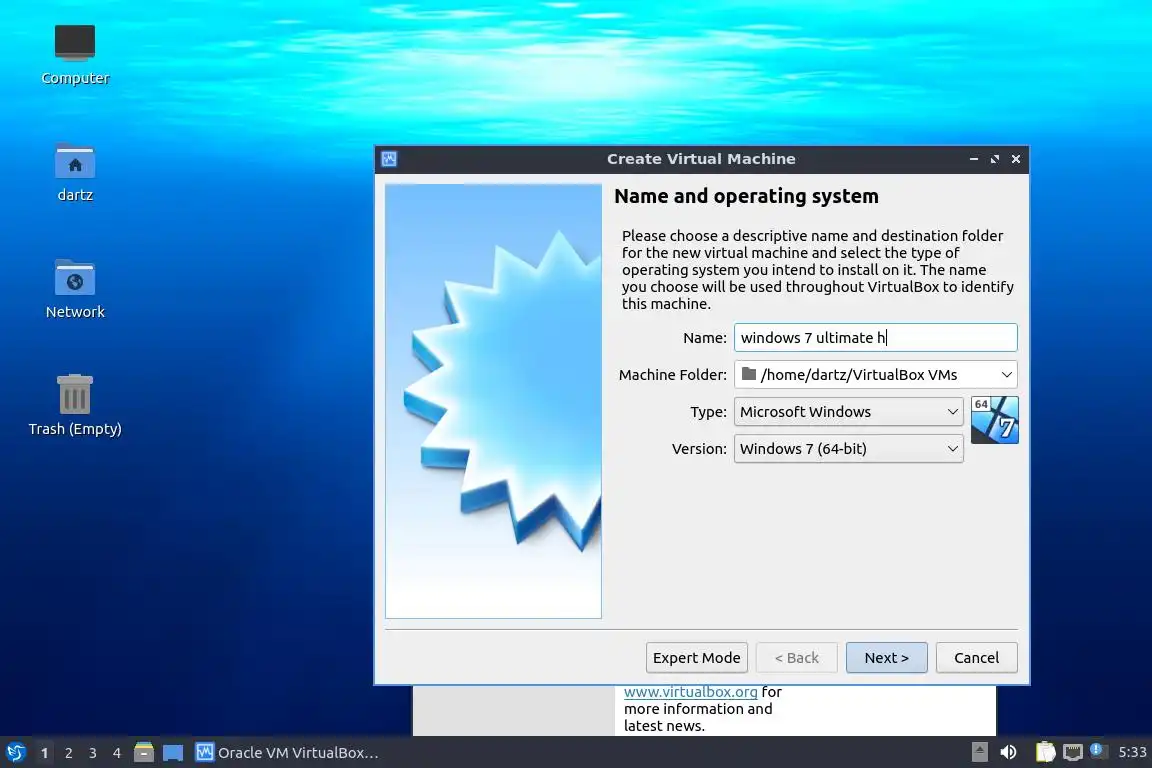
Task: Maximize the Create Virtual Machine dialog
Action: tap(995, 159)
